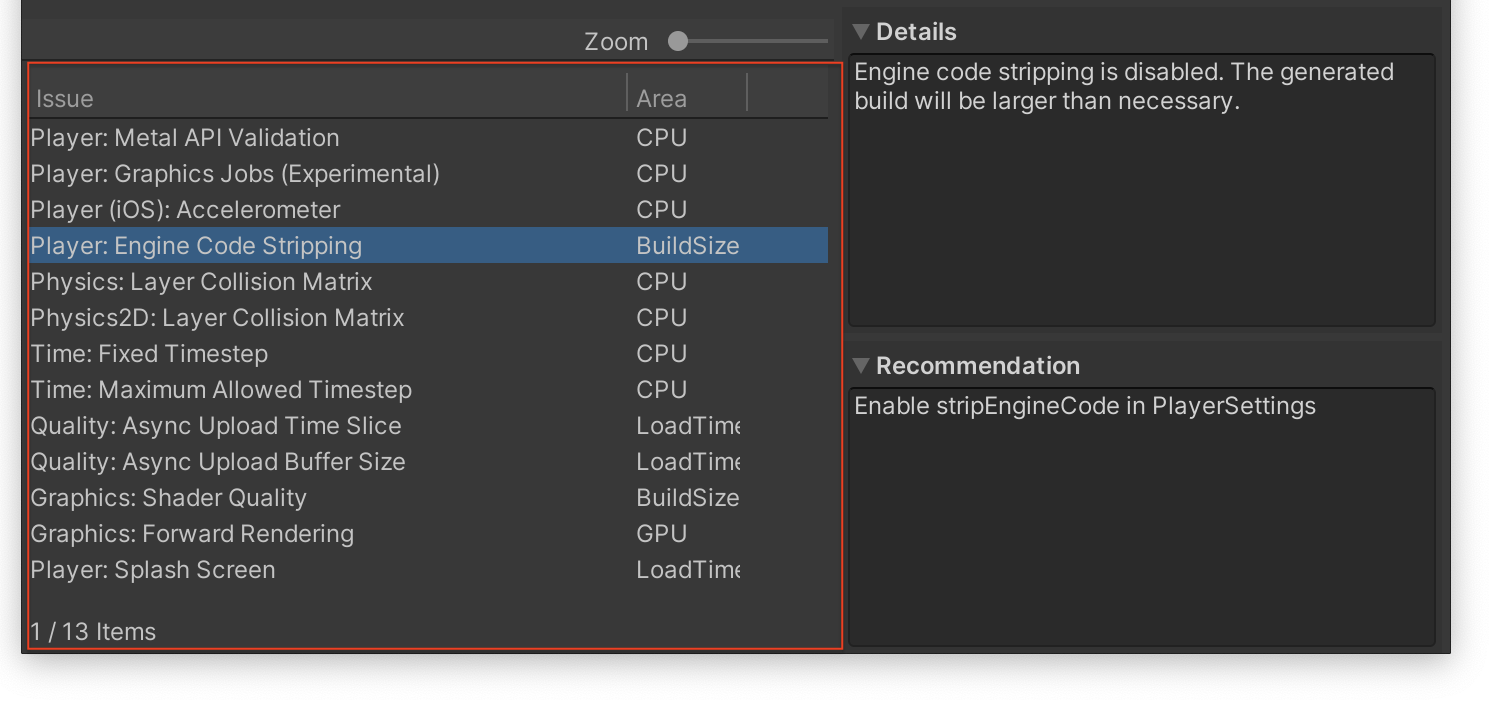1496x707 pixels.
Task: Collapse the Details section triangle
Action: pyautogui.click(x=860, y=33)
